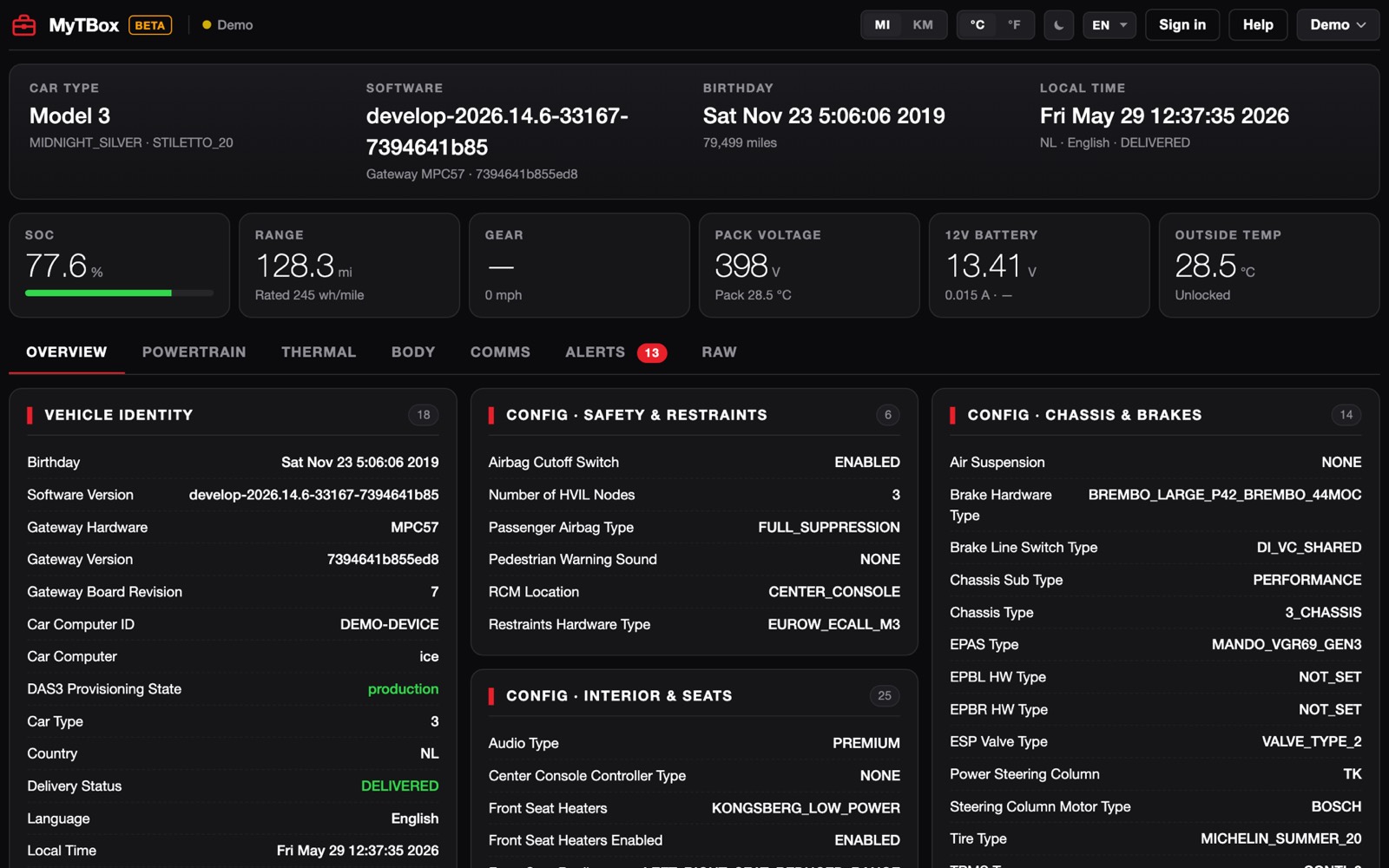Click the Model 3 car type header
This screenshot has height=868, width=1389.
coord(69,116)
